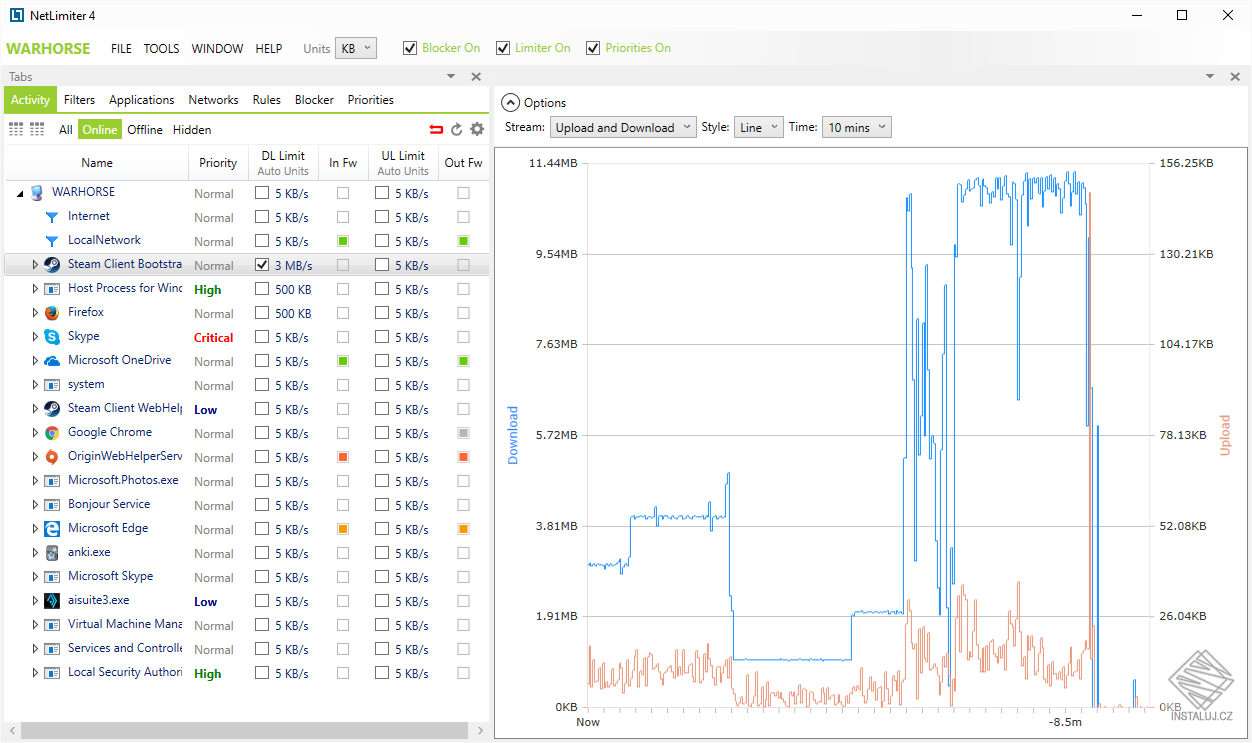
Task: Expand Host Process for Windows row
Action: tap(35, 289)
